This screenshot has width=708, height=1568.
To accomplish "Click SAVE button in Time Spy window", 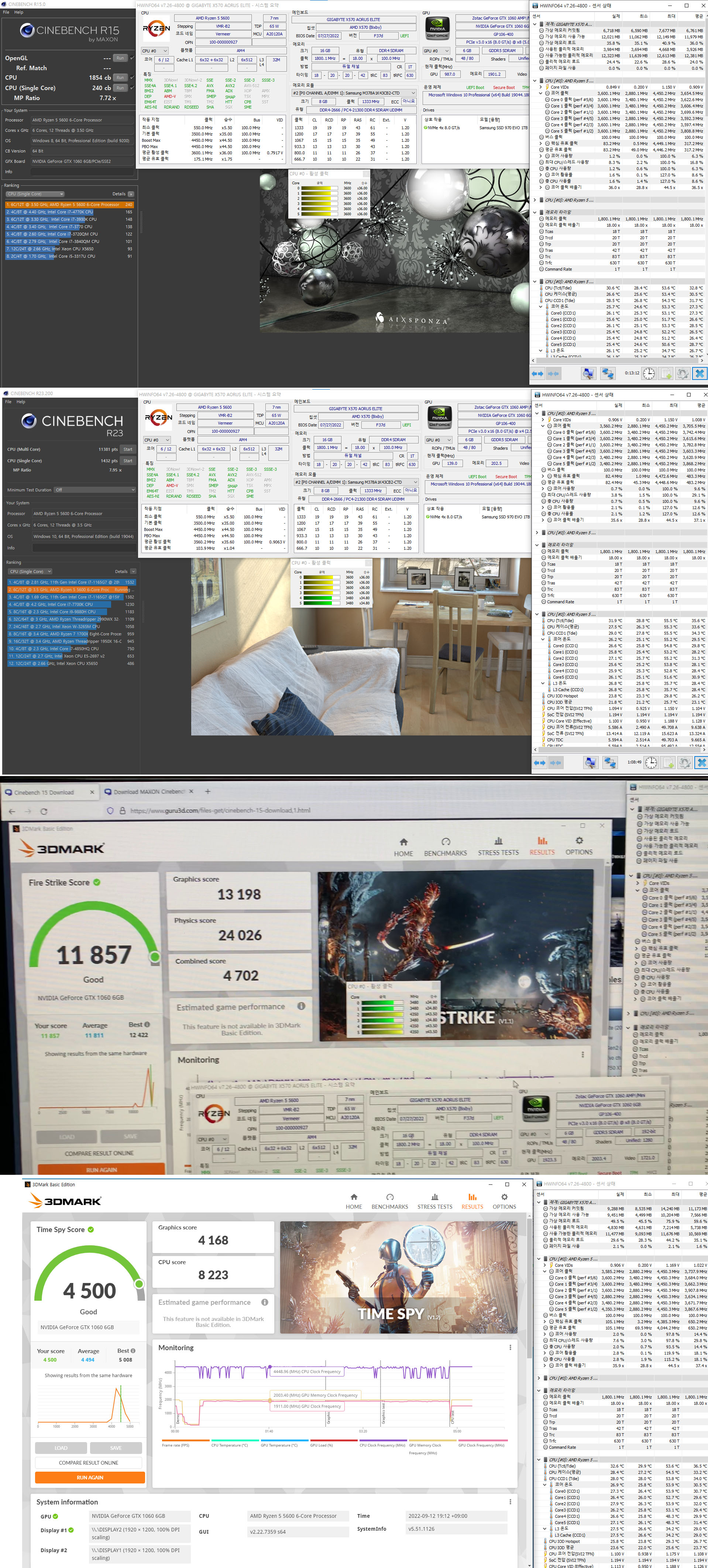I will (116, 1448).
